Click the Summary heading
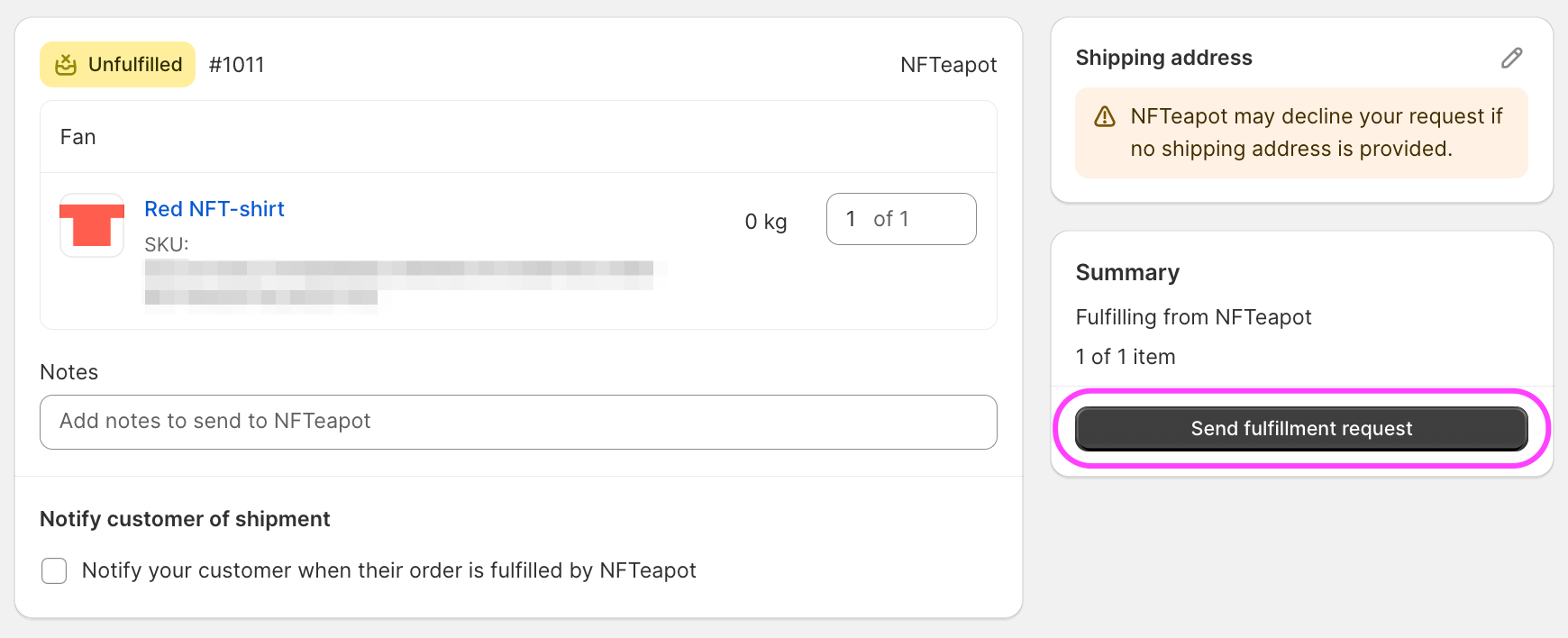 click(1127, 273)
